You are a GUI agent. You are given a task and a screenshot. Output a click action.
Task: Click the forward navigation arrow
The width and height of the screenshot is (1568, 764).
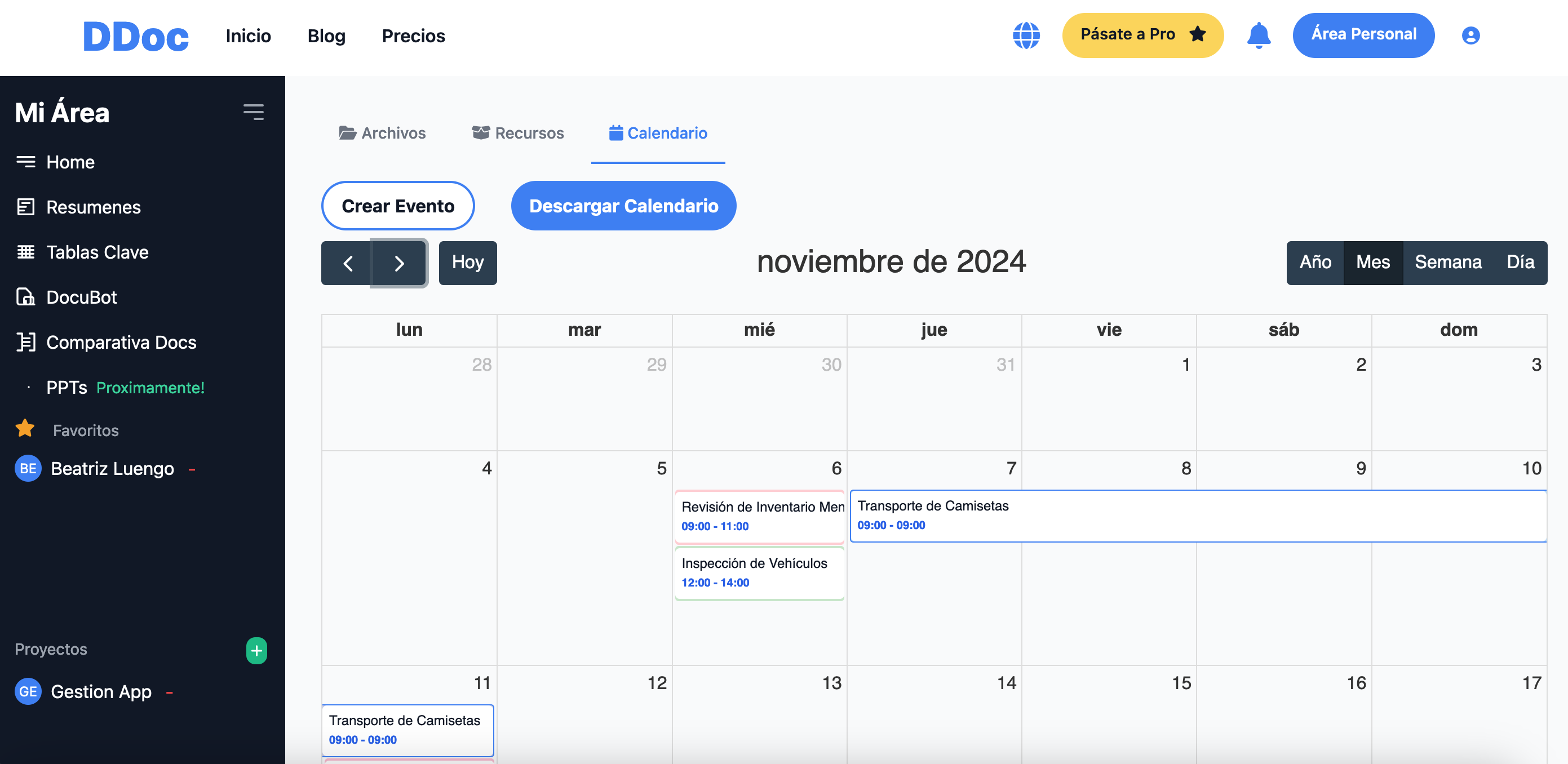click(399, 263)
